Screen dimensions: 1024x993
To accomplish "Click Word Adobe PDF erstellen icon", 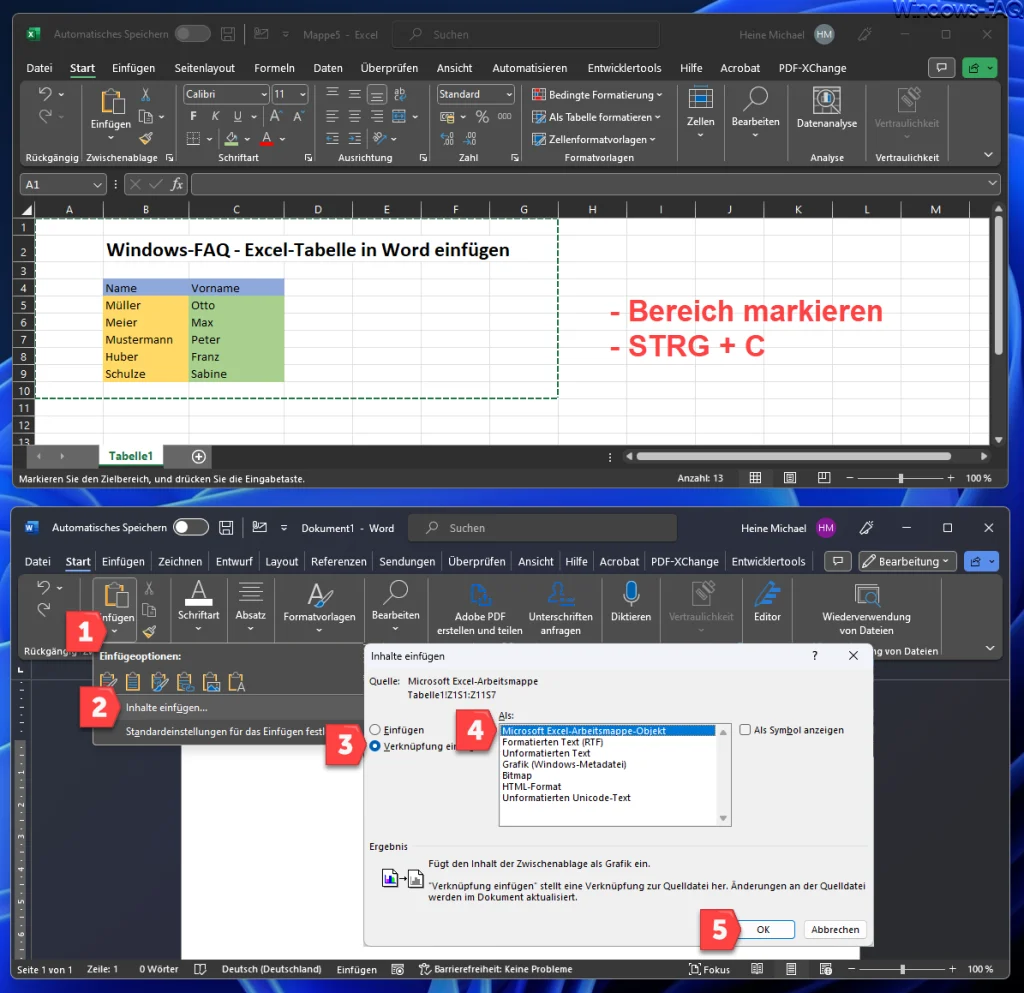I will (x=479, y=595).
